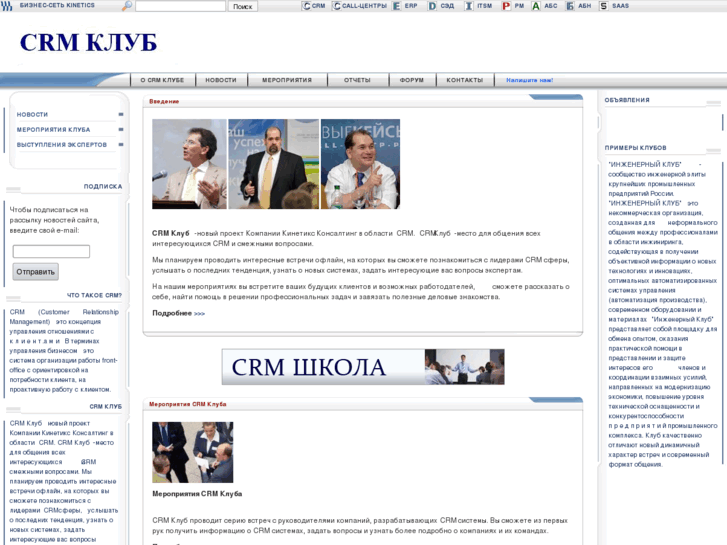The image size is (727, 545).
Task: Click the Примеры клубов heading
Action: 635,148
